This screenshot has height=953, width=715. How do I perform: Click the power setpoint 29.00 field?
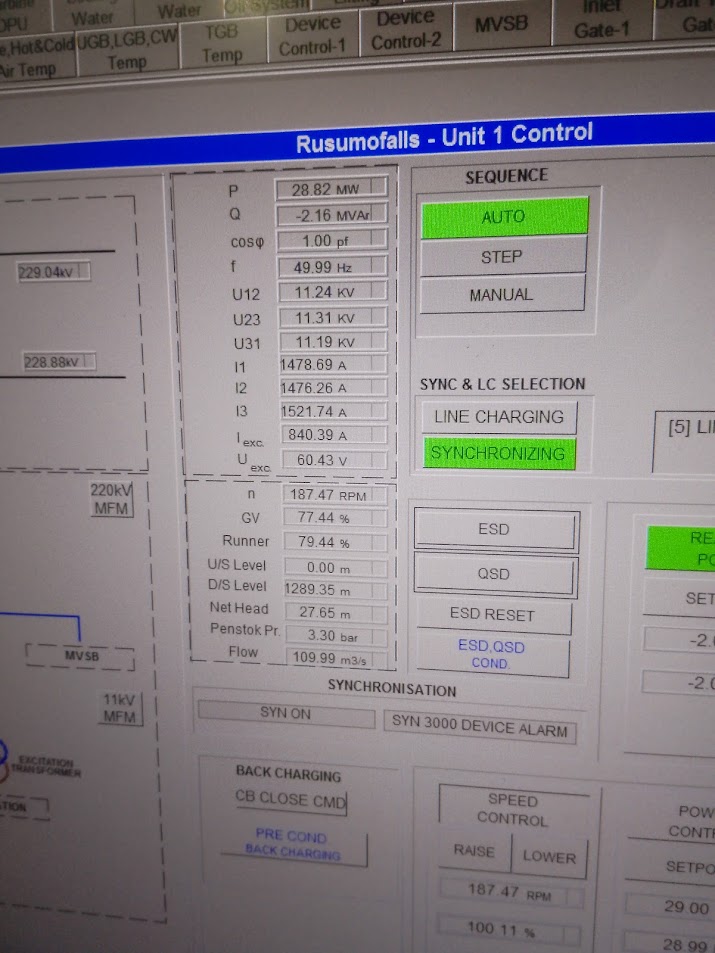[670, 907]
